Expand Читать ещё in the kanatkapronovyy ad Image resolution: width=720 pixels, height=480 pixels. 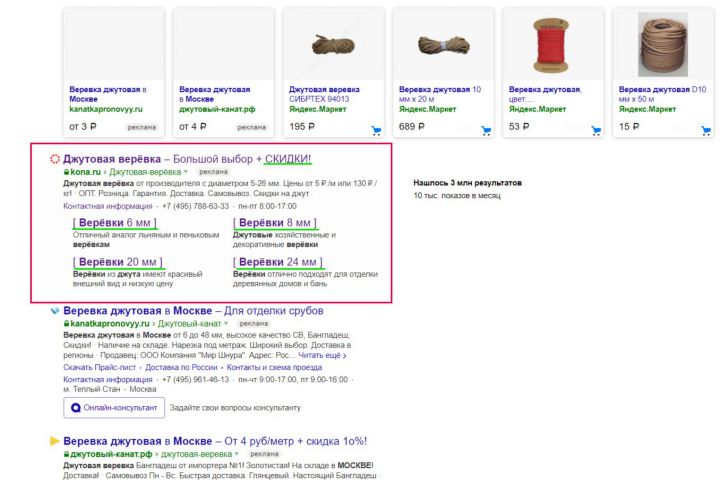coord(322,356)
